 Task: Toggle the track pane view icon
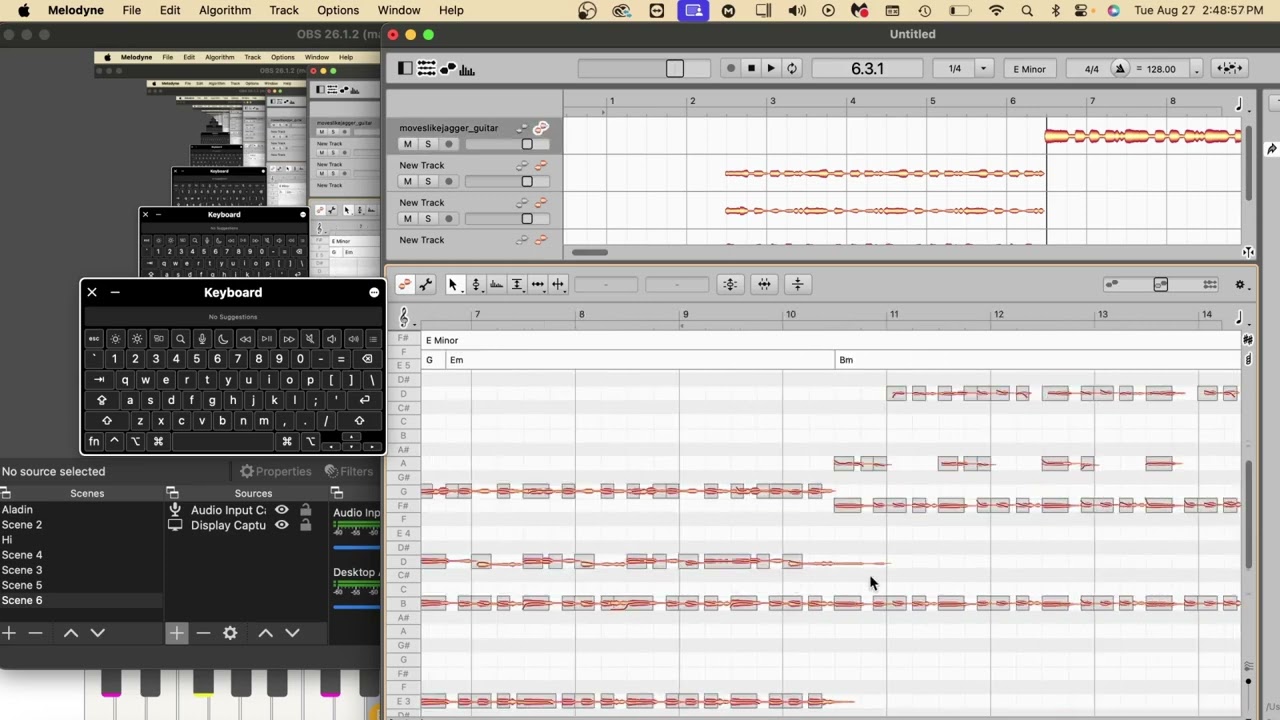[x=405, y=68]
